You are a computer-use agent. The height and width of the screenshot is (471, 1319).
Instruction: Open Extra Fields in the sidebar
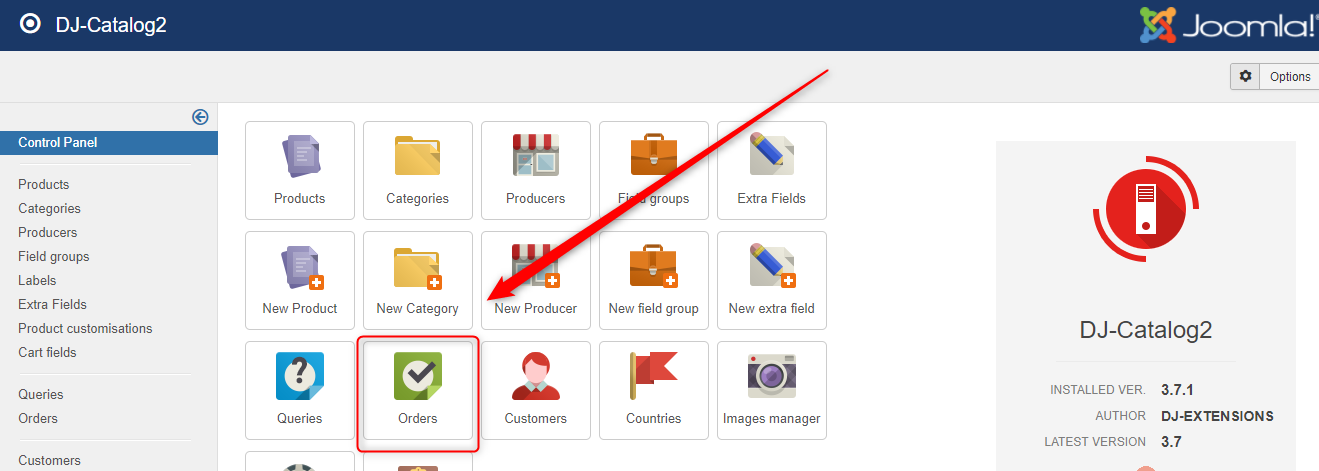(53, 304)
